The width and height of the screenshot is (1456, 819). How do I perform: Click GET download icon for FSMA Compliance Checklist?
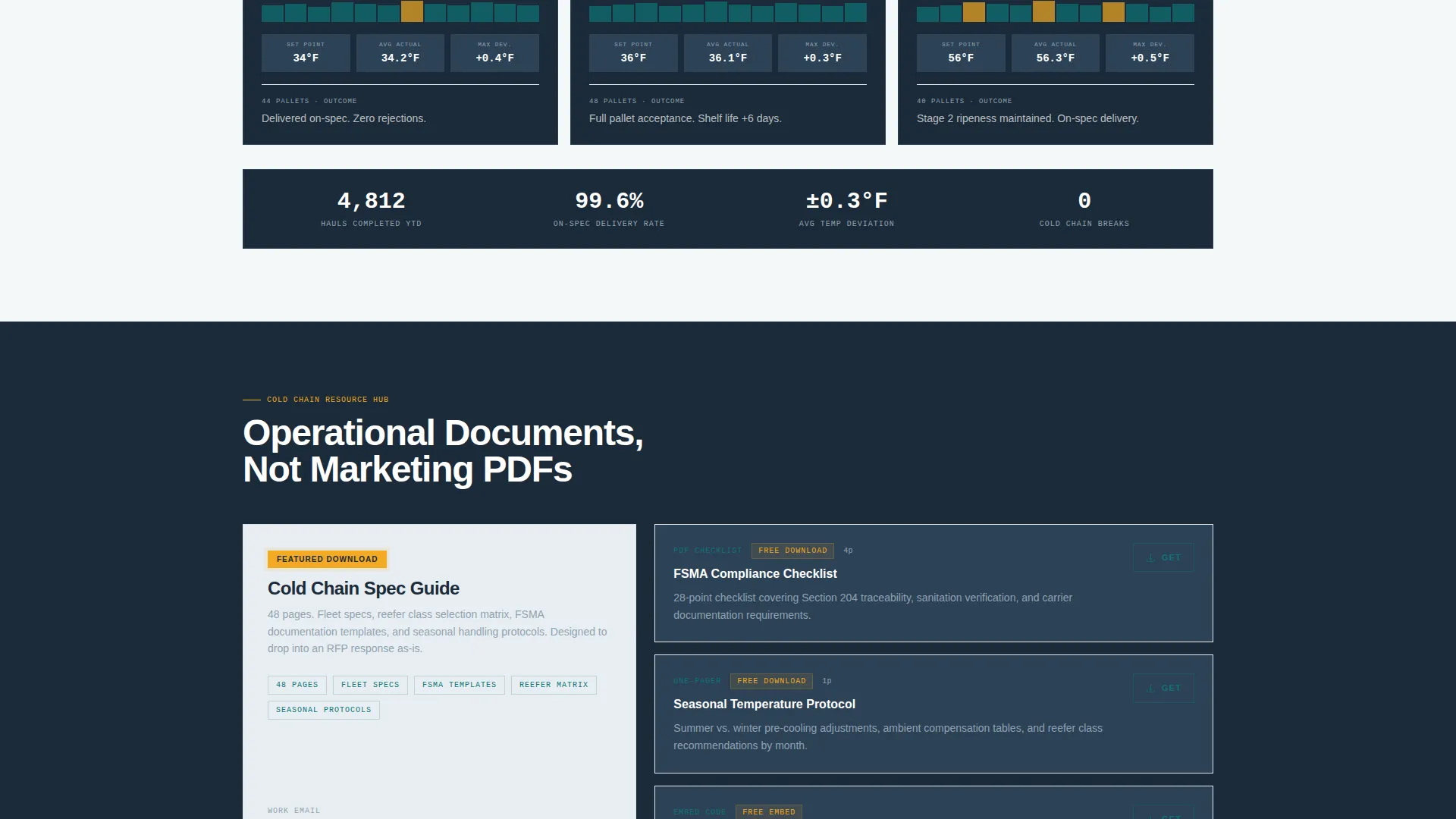tap(1163, 557)
